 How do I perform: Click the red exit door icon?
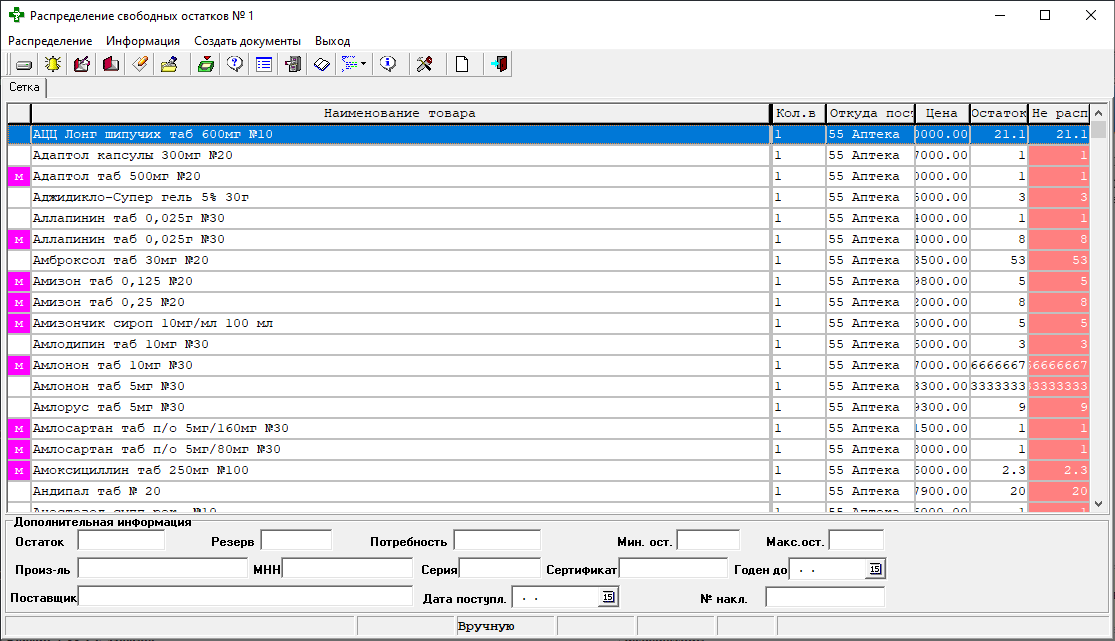coord(499,64)
